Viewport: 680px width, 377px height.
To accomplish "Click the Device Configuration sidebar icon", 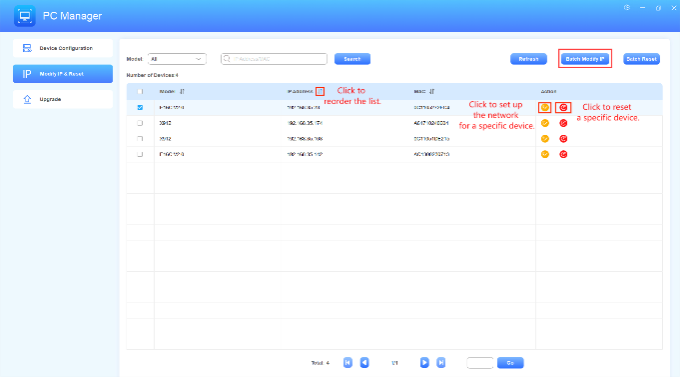I will point(27,48).
